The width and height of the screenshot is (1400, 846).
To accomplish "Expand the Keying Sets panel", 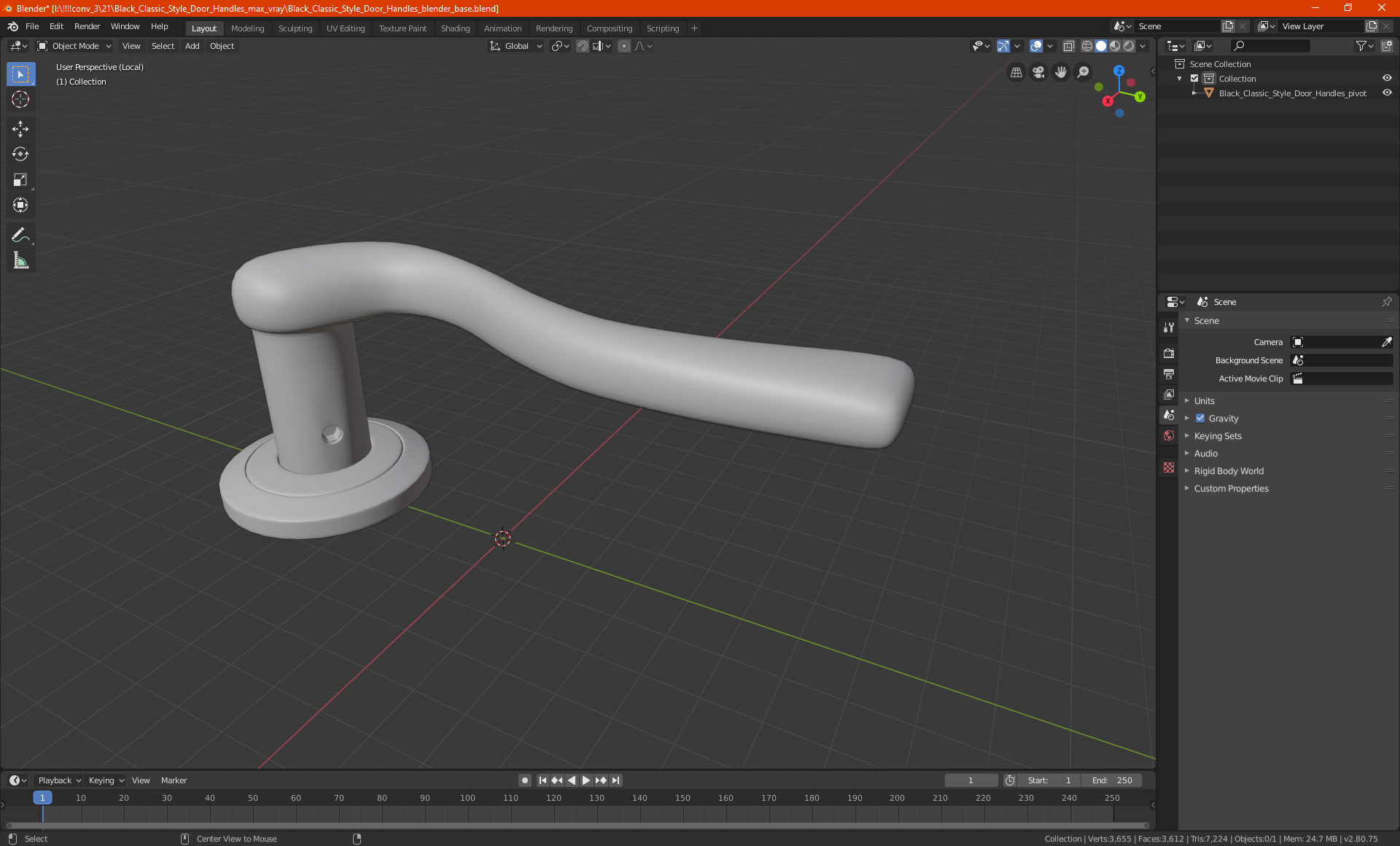I will (x=1217, y=436).
